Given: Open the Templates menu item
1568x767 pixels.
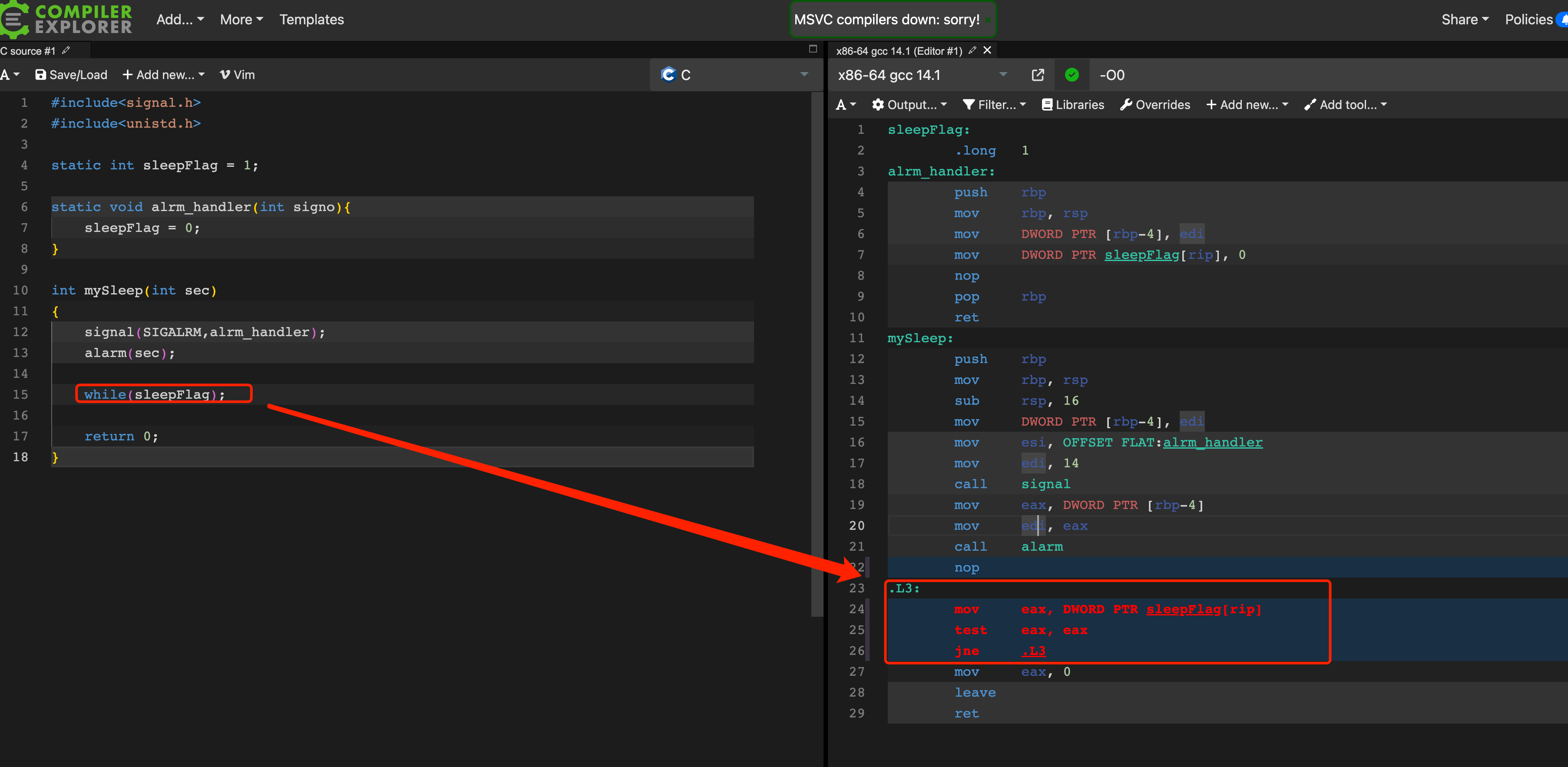Looking at the screenshot, I should click(312, 20).
